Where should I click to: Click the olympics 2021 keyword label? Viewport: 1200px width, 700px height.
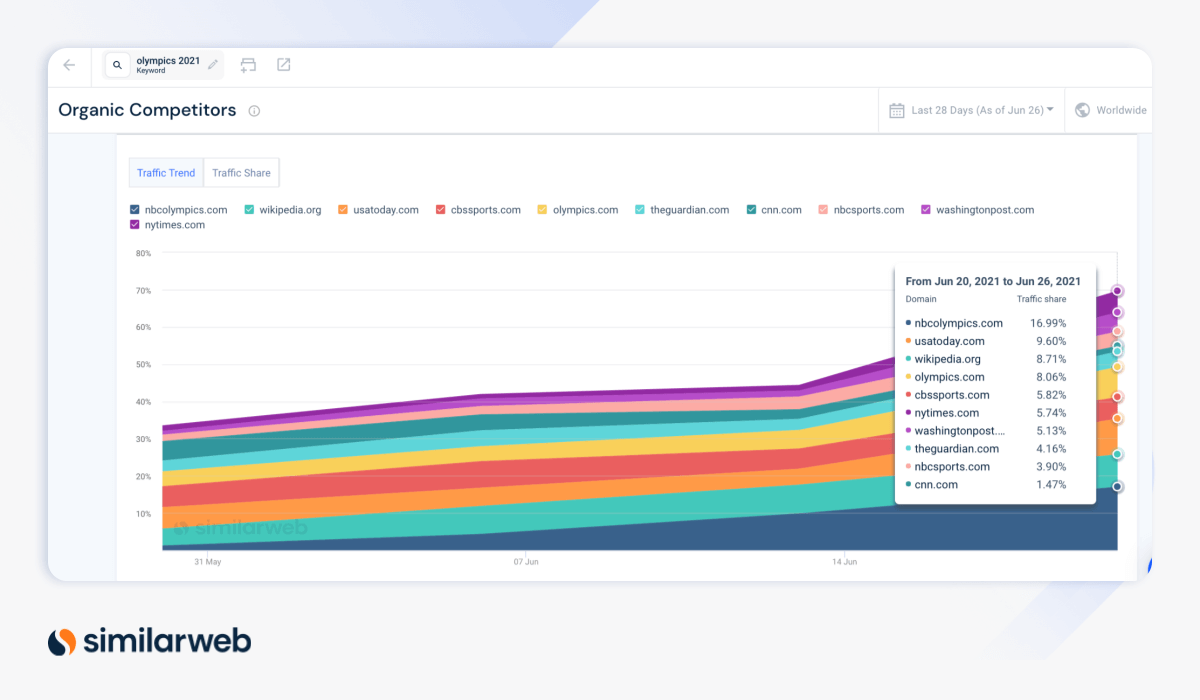click(168, 61)
